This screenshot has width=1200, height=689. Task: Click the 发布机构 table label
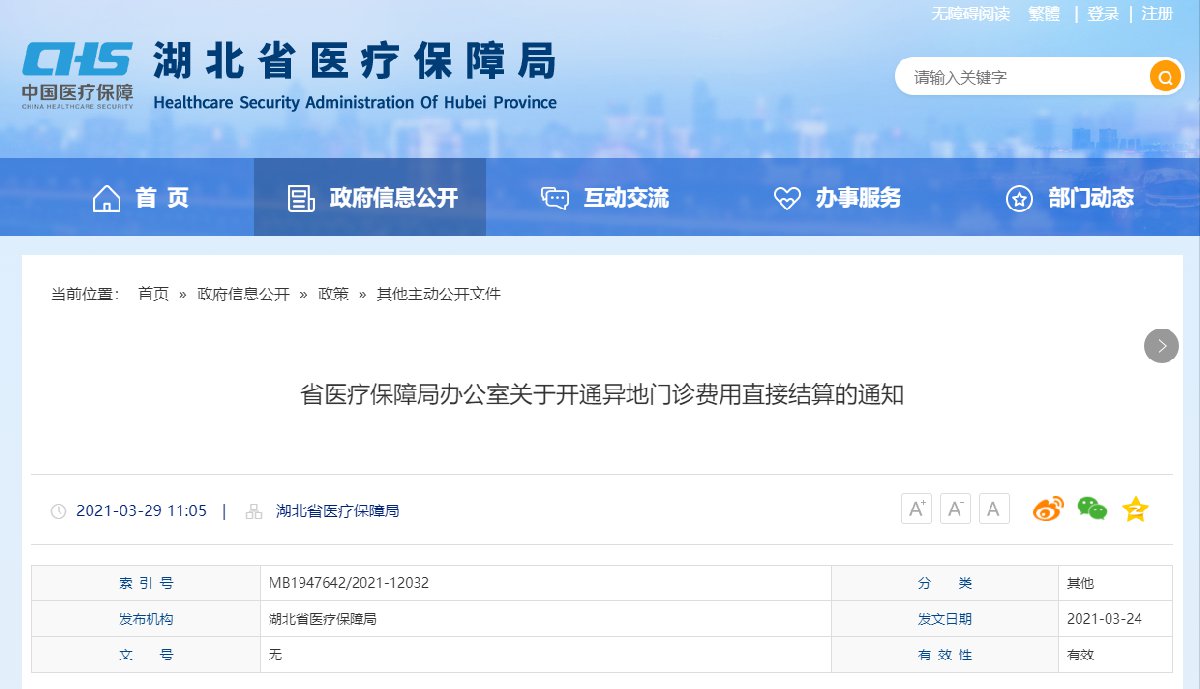[x=146, y=619]
